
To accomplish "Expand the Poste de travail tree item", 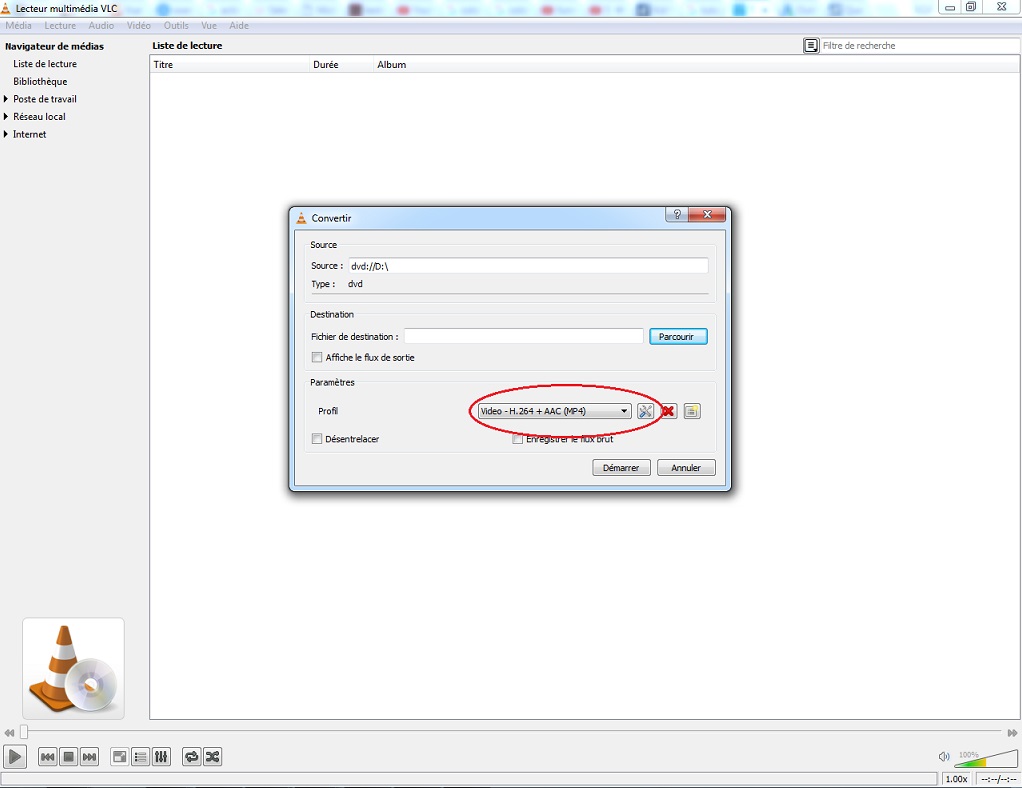I will point(6,99).
